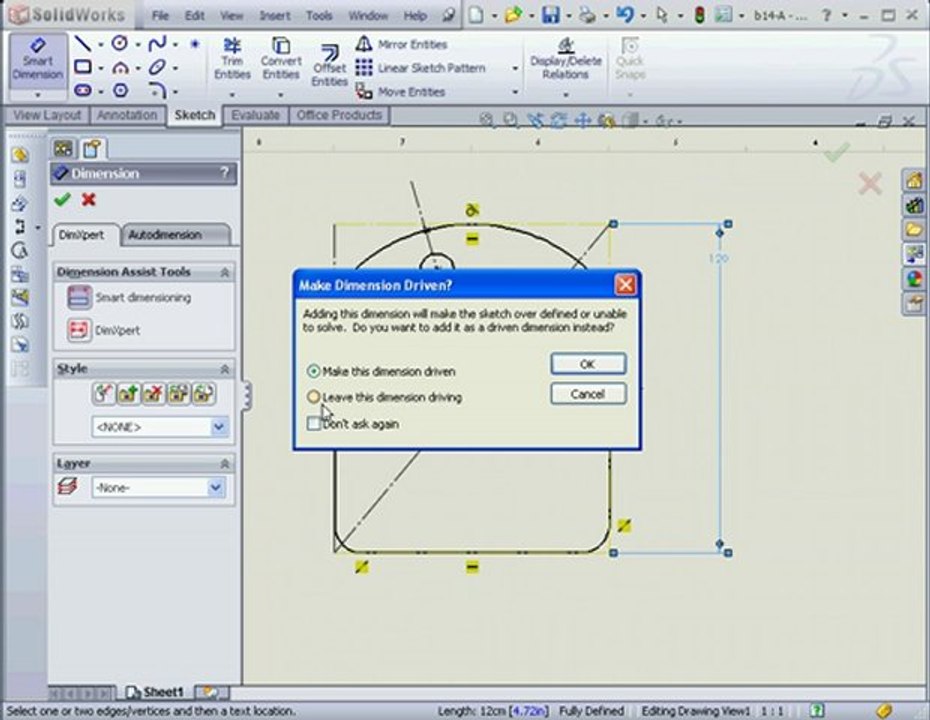Select the Ellipse sketch tool
Viewport: 930px width, 720px height.
(x=157, y=67)
